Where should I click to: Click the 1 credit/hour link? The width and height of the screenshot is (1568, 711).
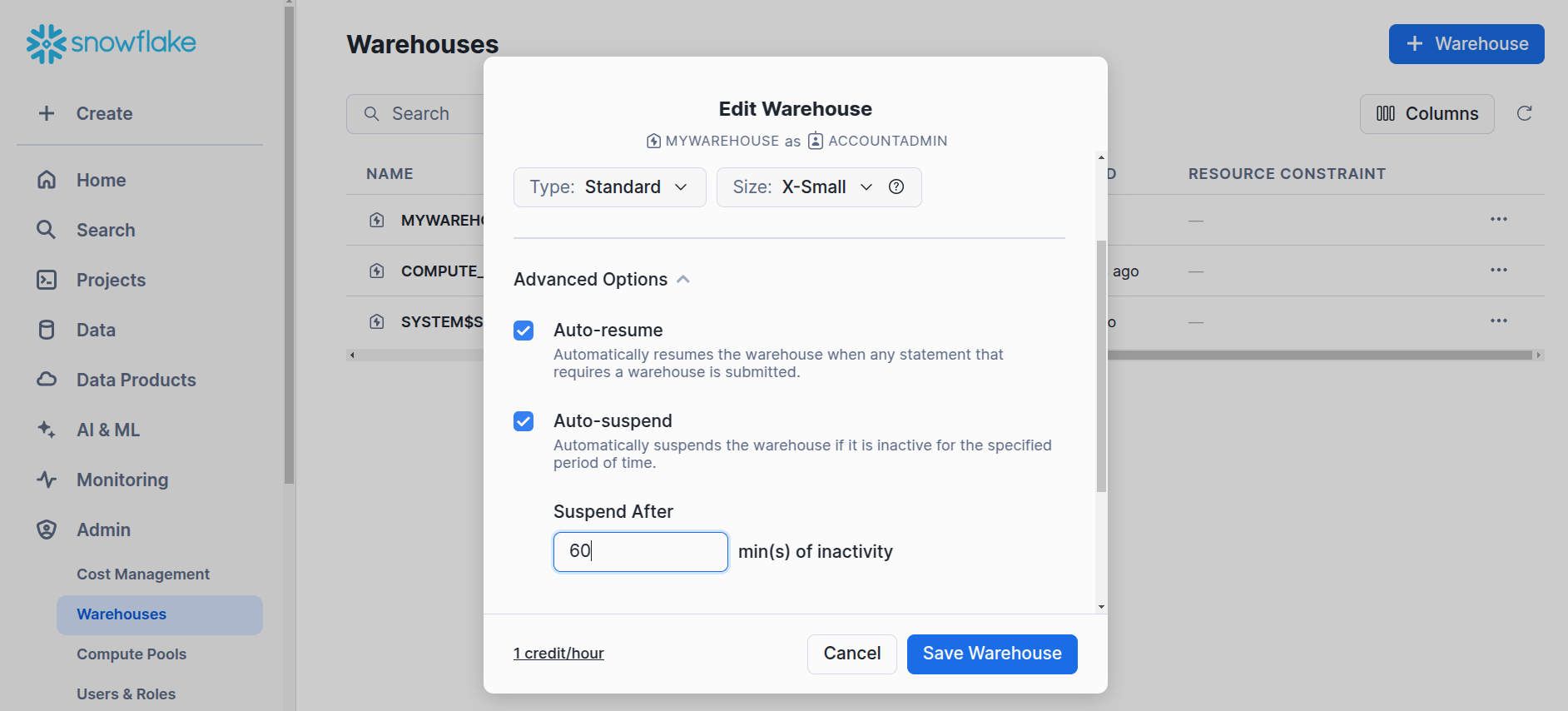[x=558, y=654]
